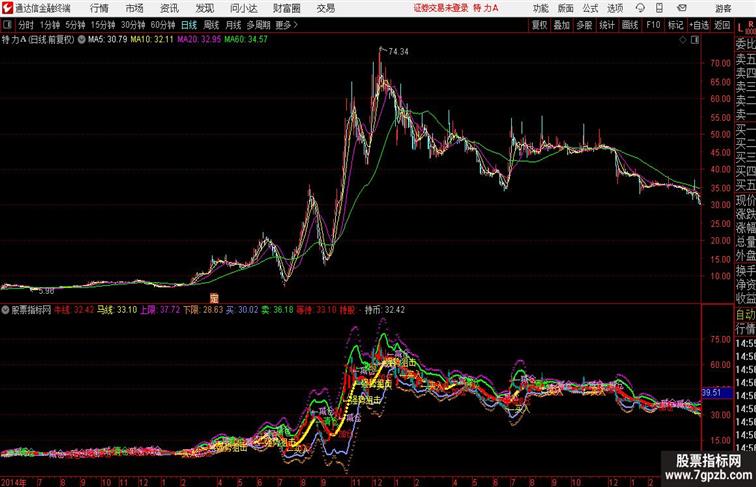
Task: Click the MA10: 32.11 indicator value
Action: click(x=152, y=40)
